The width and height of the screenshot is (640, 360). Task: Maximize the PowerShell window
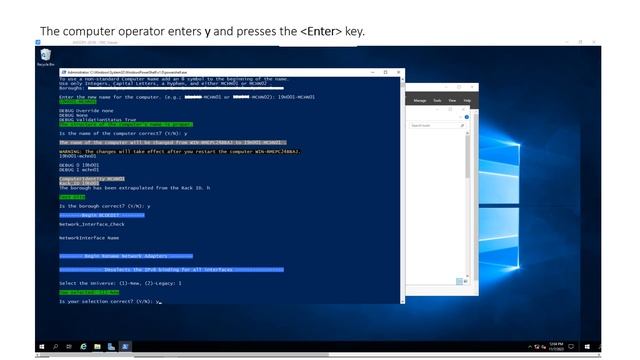point(385,72)
